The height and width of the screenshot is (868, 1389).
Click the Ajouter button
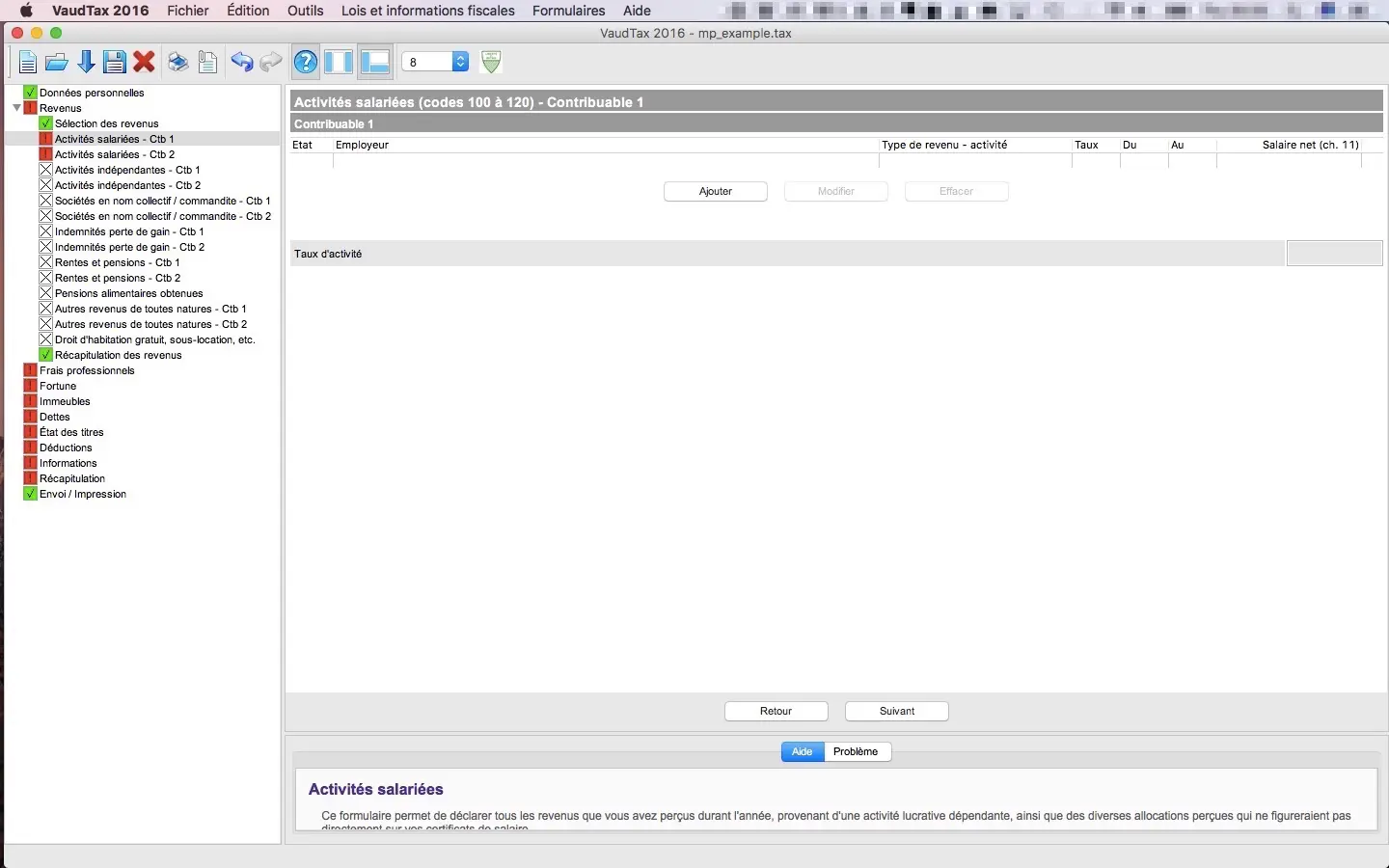(716, 191)
